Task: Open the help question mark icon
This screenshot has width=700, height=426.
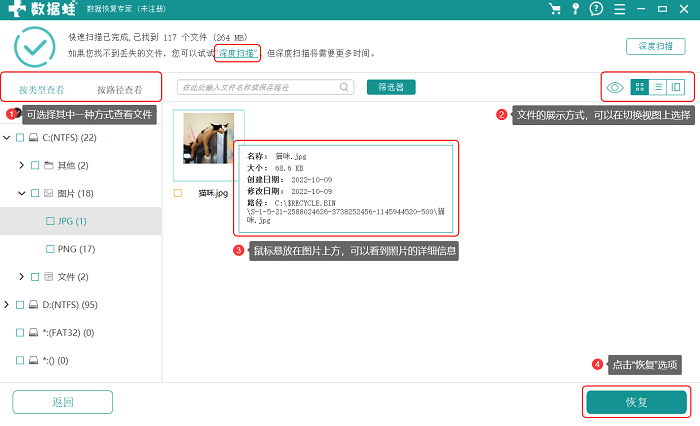Action: [596, 9]
